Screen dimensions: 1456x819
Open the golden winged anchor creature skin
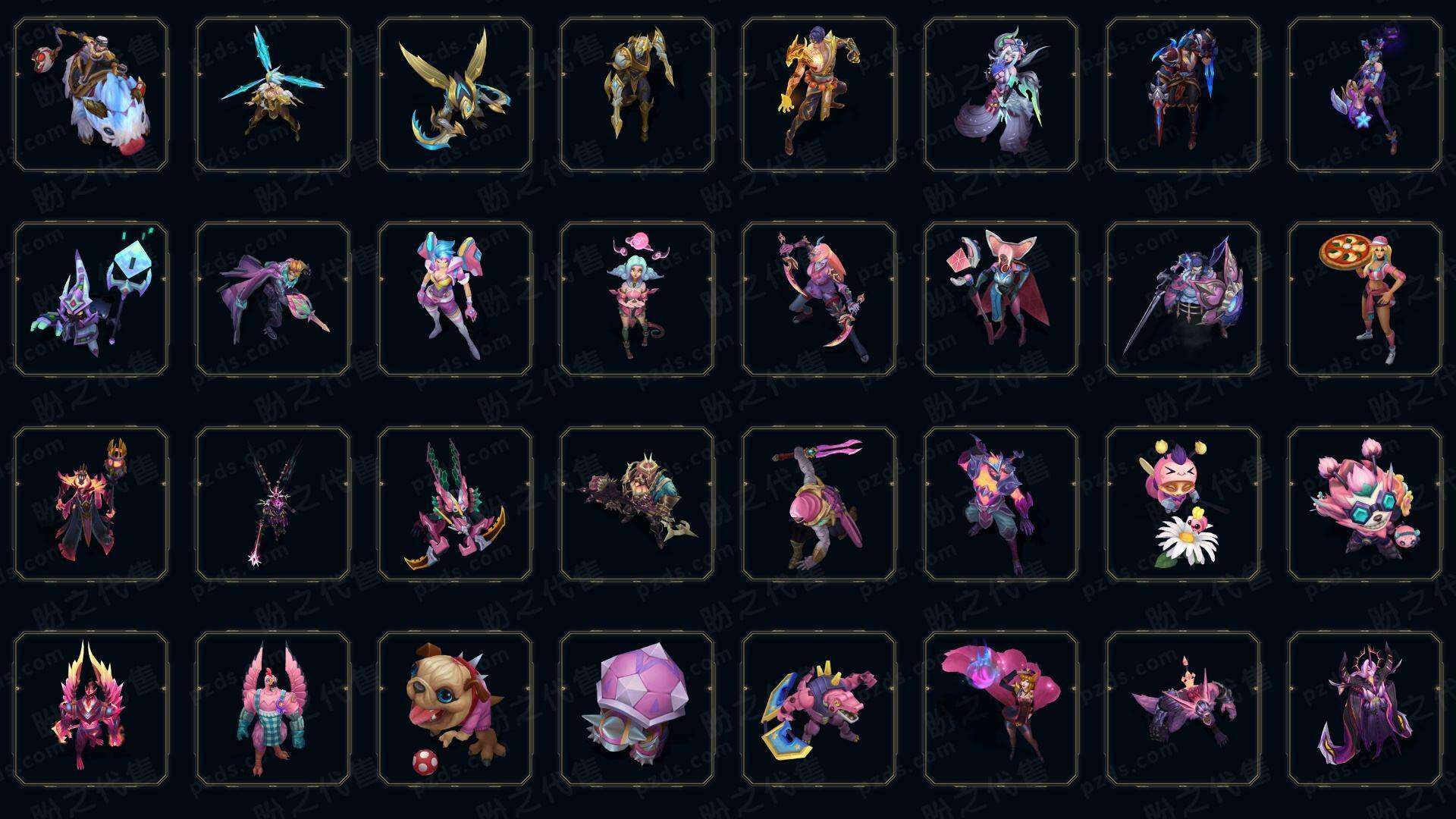tap(455, 94)
